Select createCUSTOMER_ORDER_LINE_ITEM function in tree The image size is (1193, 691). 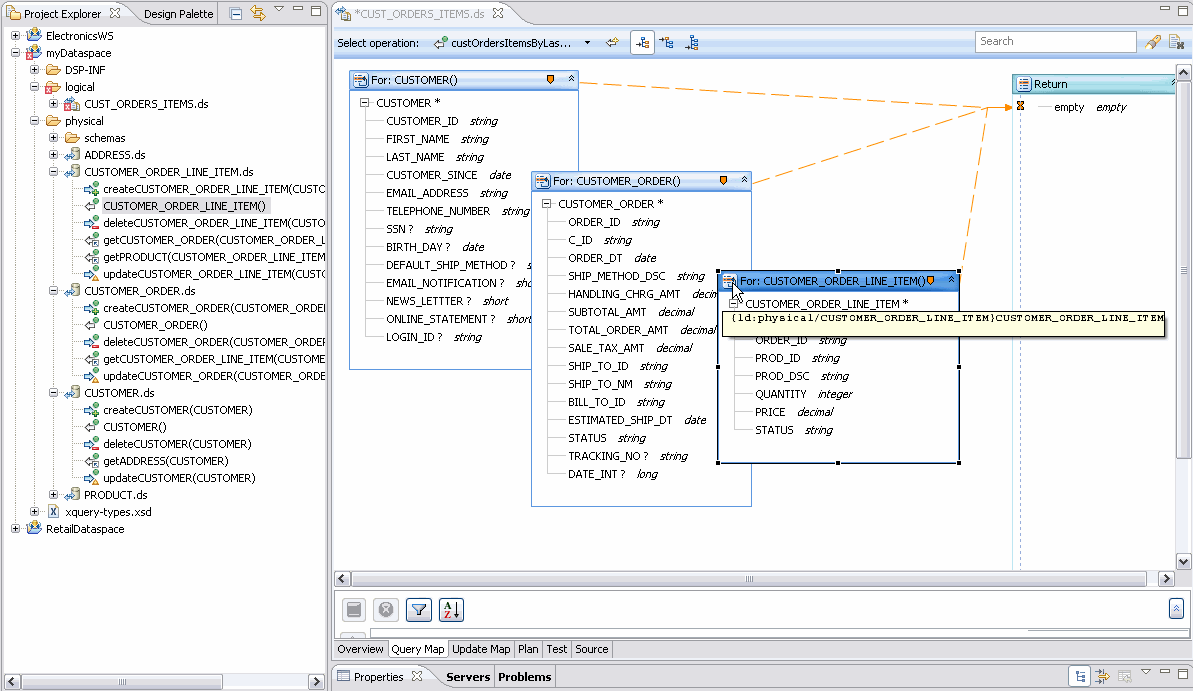point(214,189)
